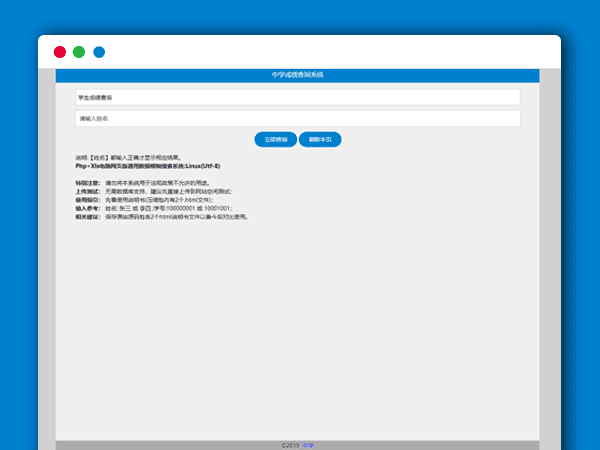Click the red window control dot
The width and height of the screenshot is (600, 450).
pyautogui.click(x=60, y=52)
